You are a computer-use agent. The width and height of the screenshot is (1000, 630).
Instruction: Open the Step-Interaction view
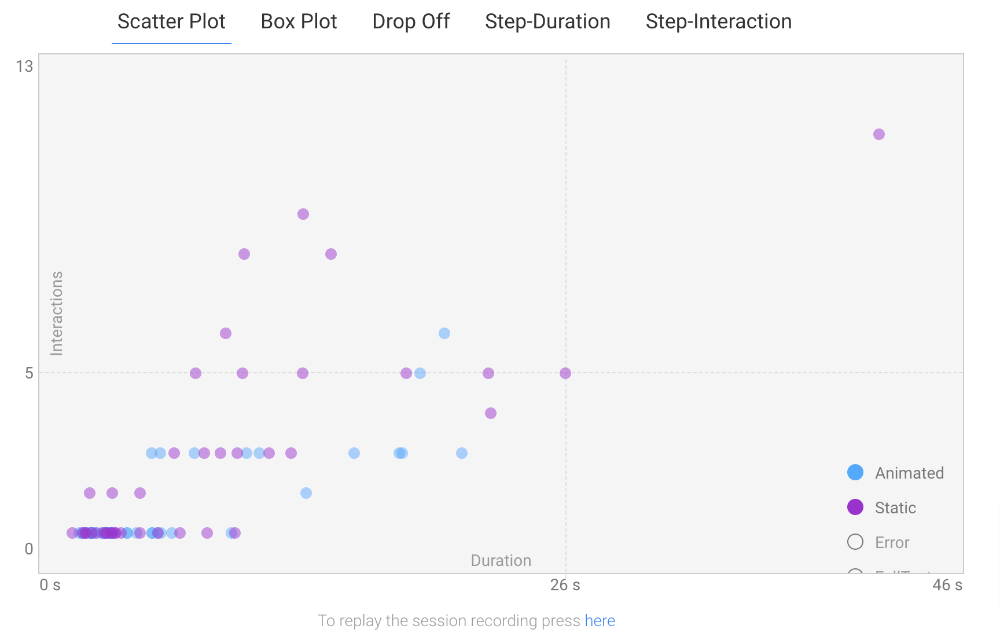click(718, 21)
